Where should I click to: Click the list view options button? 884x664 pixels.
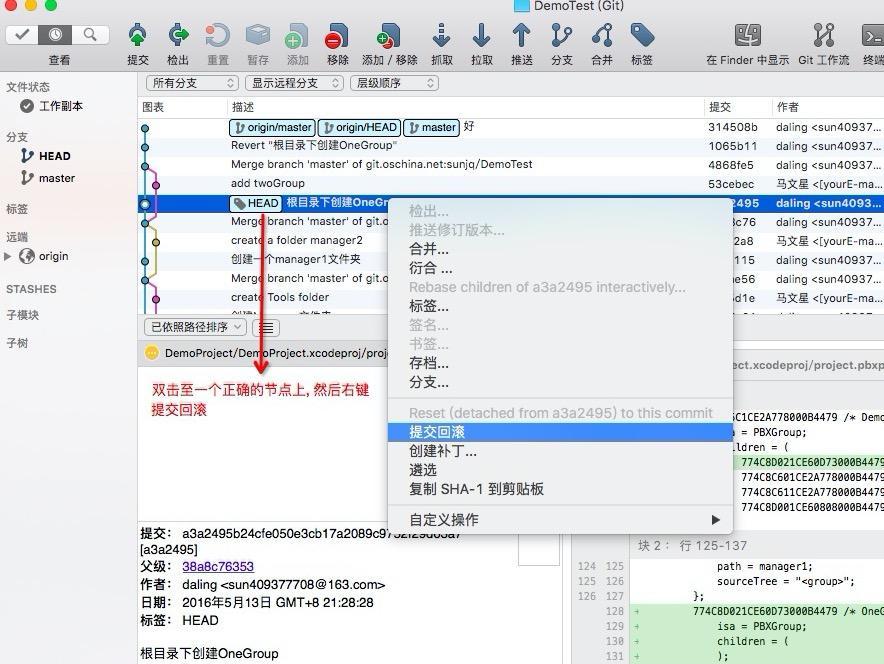[266, 327]
